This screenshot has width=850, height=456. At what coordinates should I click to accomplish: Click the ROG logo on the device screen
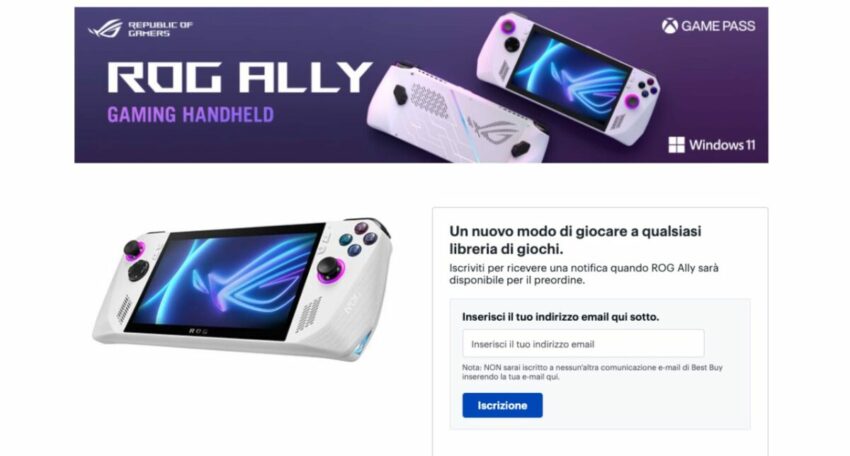pyautogui.click(x=243, y=279)
